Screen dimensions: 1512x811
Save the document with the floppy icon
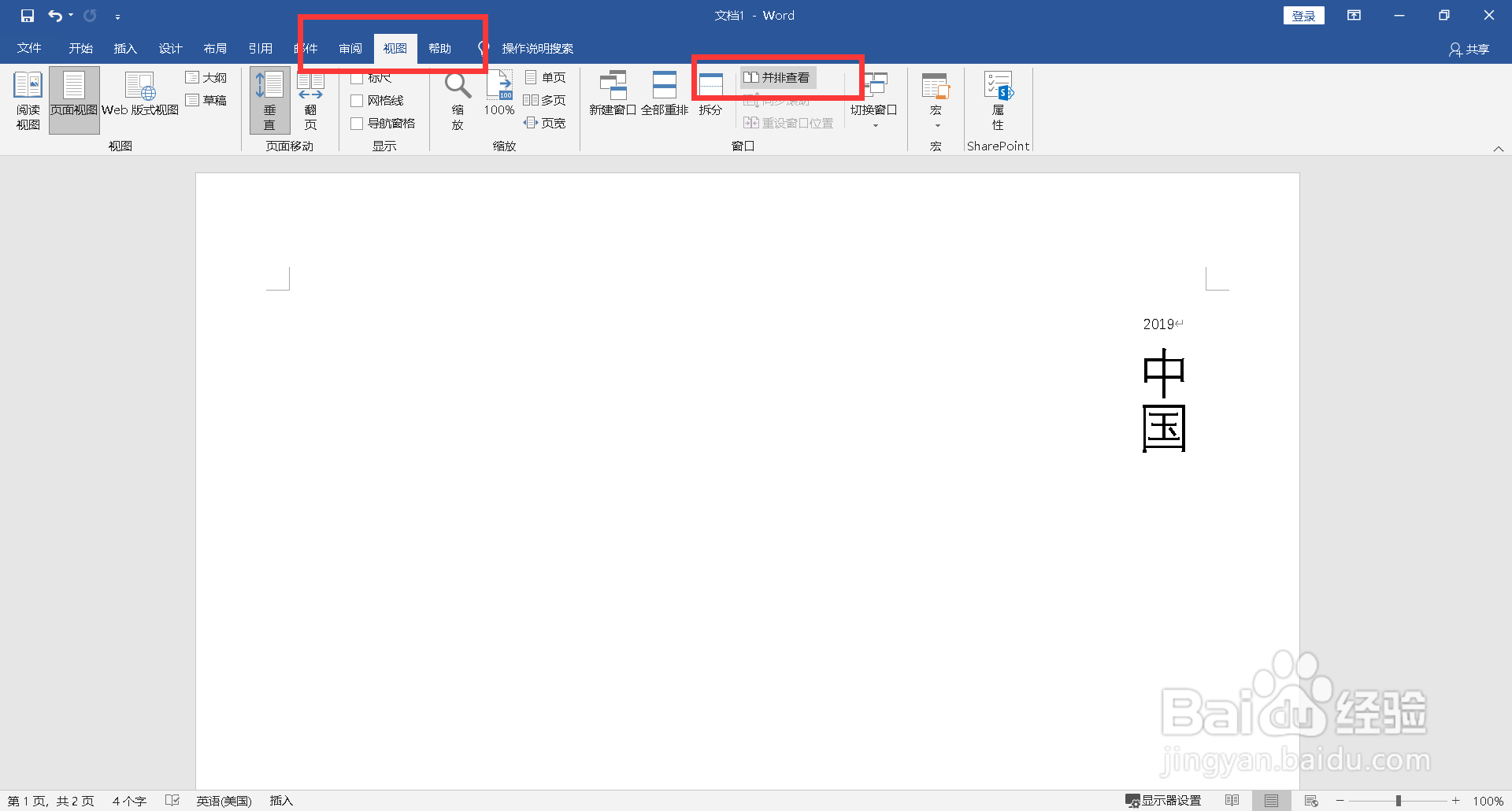point(28,16)
